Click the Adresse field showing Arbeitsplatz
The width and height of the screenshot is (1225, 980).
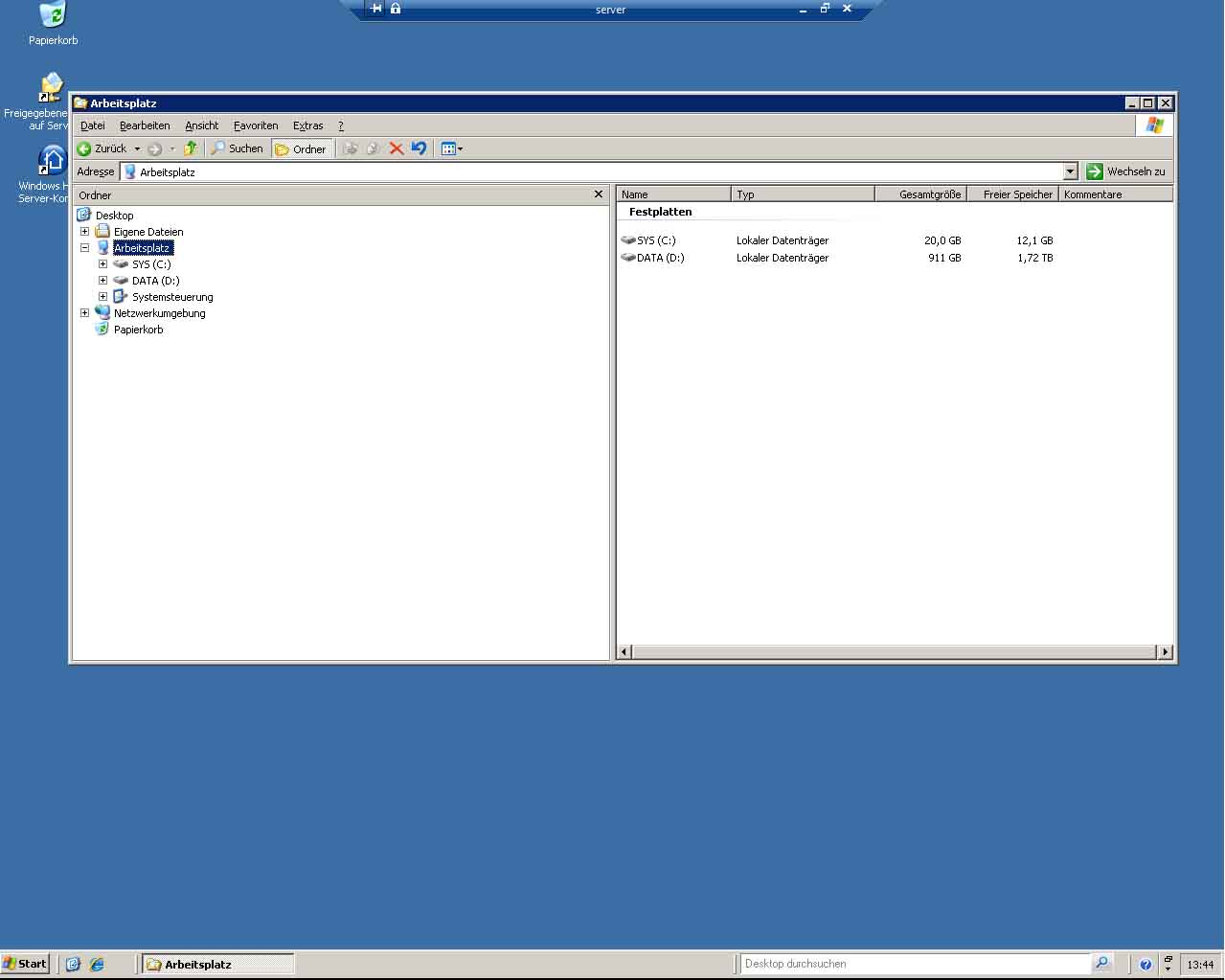click(591, 171)
